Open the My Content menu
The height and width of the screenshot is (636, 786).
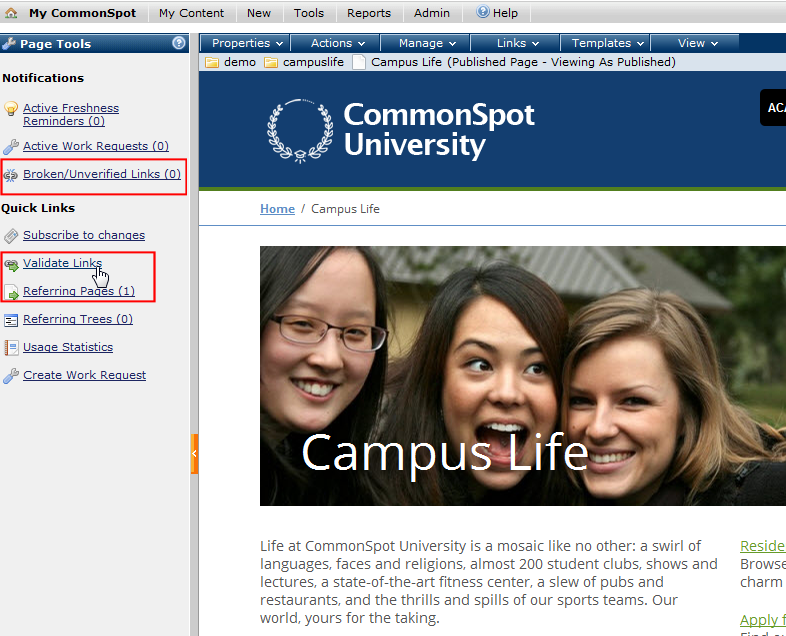coord(191,13)
